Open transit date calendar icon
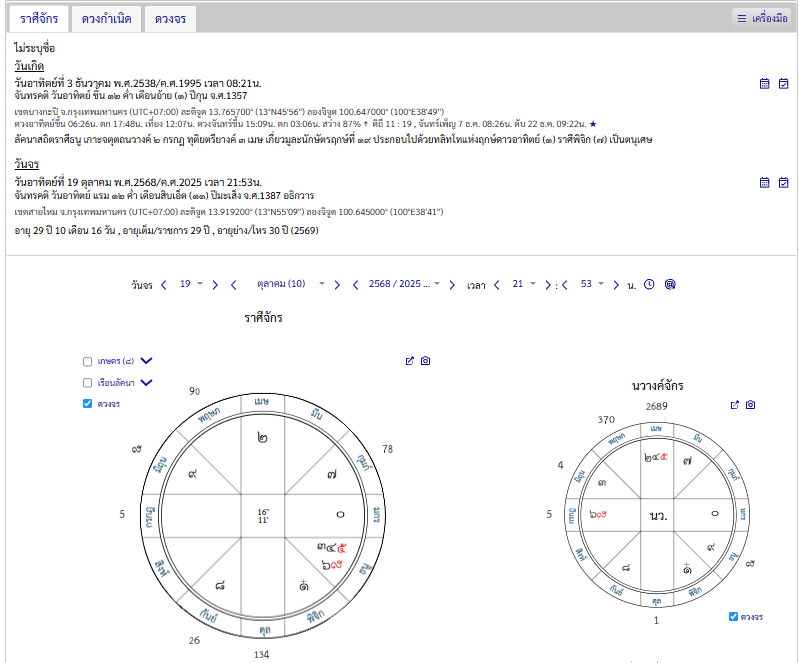Image resolution: width=804 pixels, height=663 pixels. [765, 183]
